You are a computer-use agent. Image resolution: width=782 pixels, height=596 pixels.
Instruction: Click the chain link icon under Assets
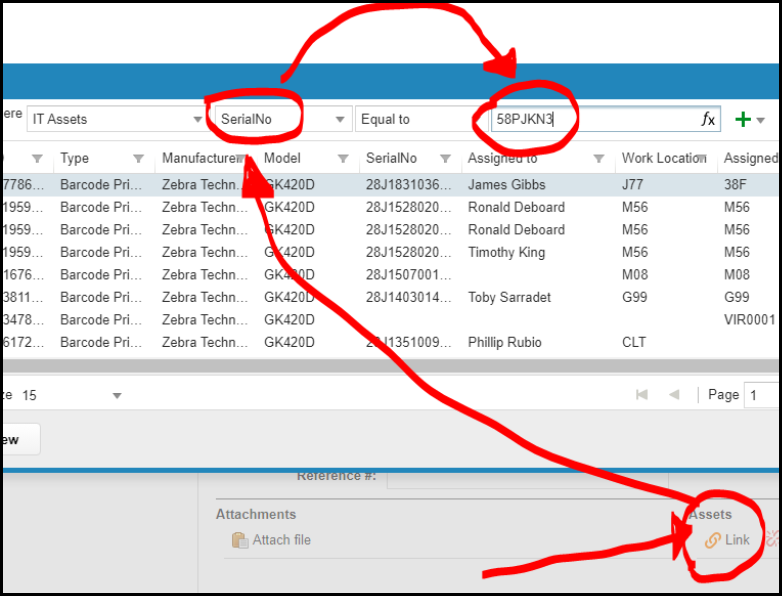point(713,540)
